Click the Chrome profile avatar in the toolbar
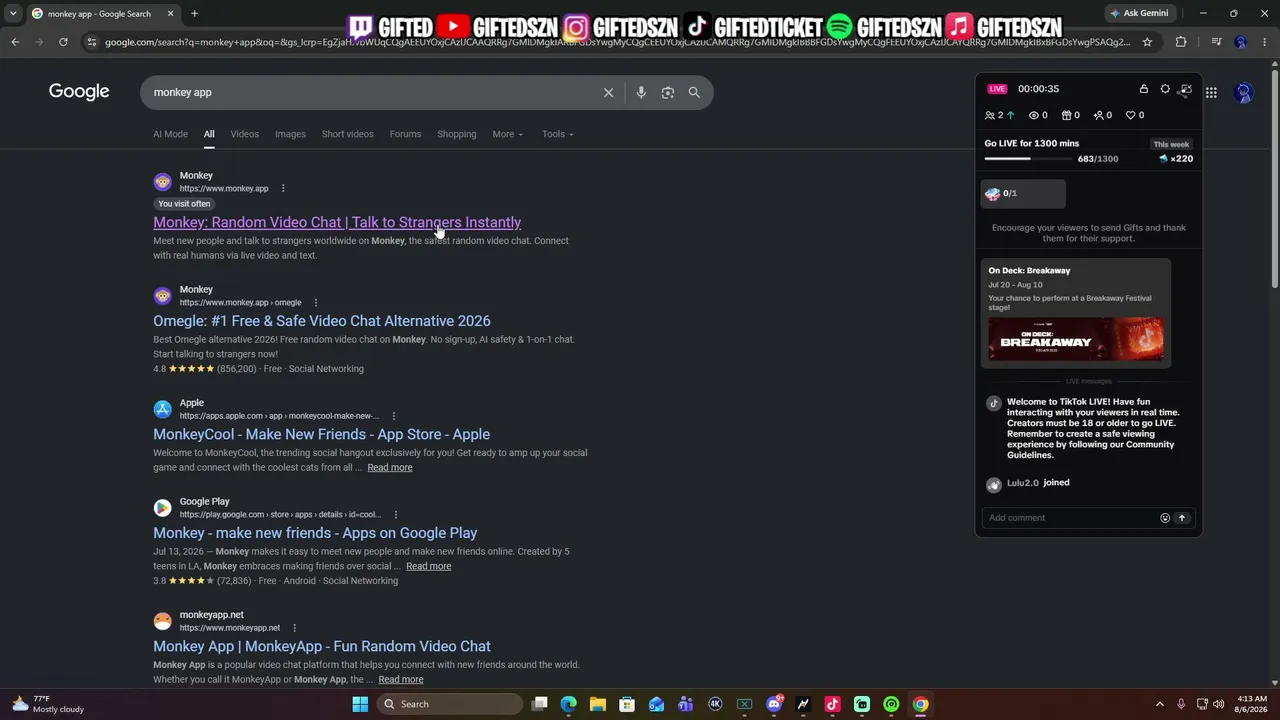Viewport: 1280px width, 720px height. (x=1241, y=42)
